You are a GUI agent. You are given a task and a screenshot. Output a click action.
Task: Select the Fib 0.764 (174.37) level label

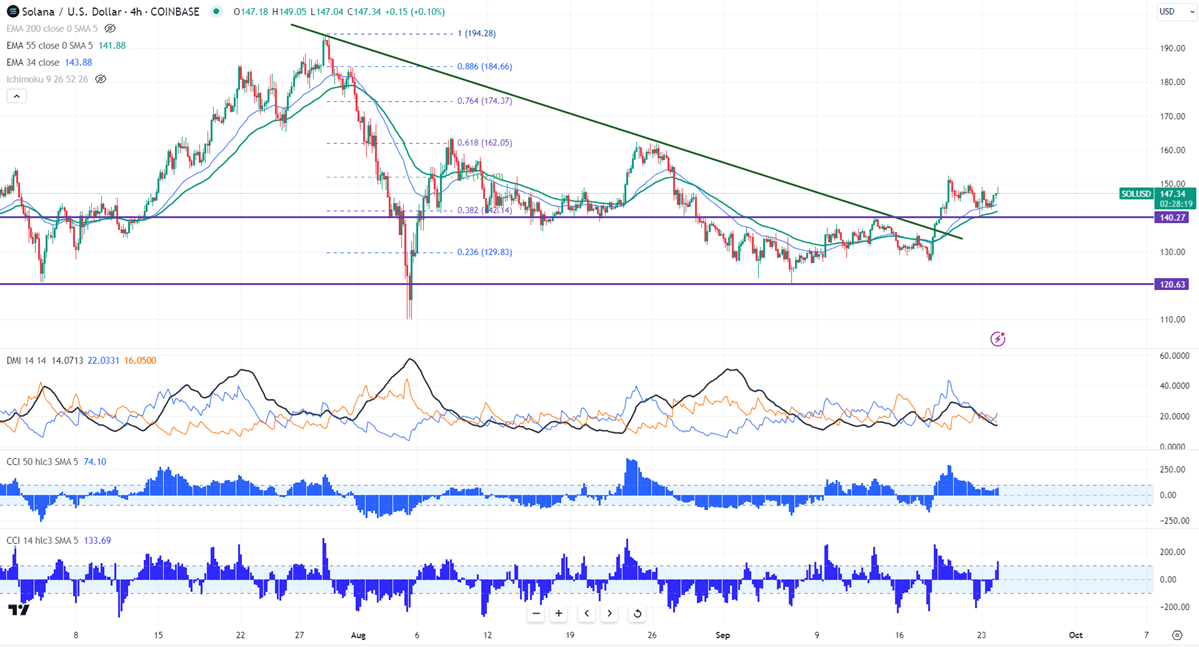(485, 101)
